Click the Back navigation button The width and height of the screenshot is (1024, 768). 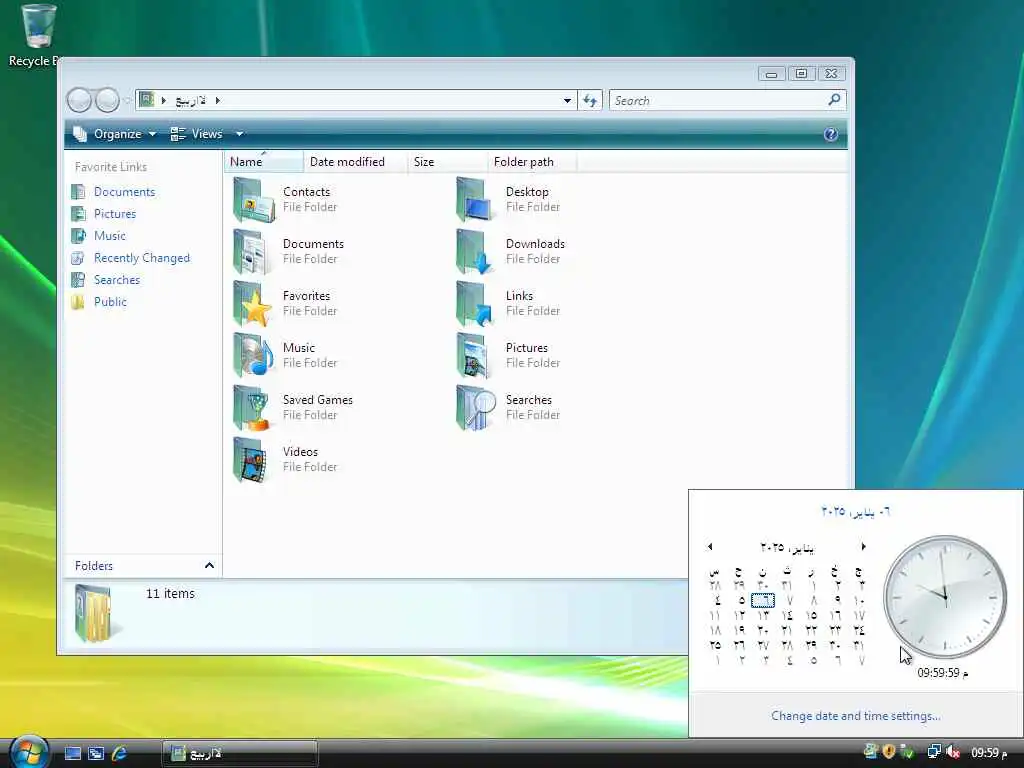[79, 100]
